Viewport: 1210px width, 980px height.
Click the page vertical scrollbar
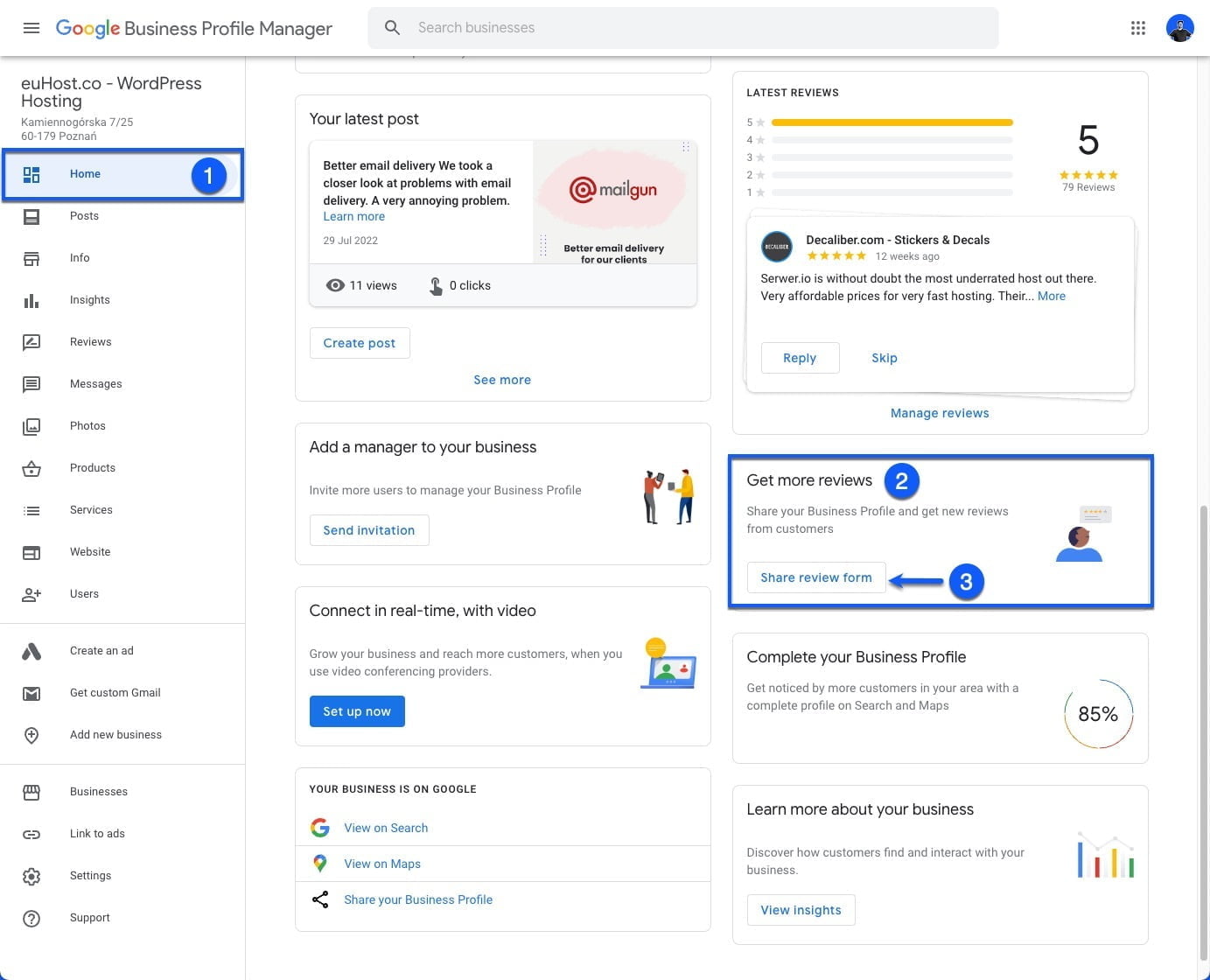point(1206,733)
